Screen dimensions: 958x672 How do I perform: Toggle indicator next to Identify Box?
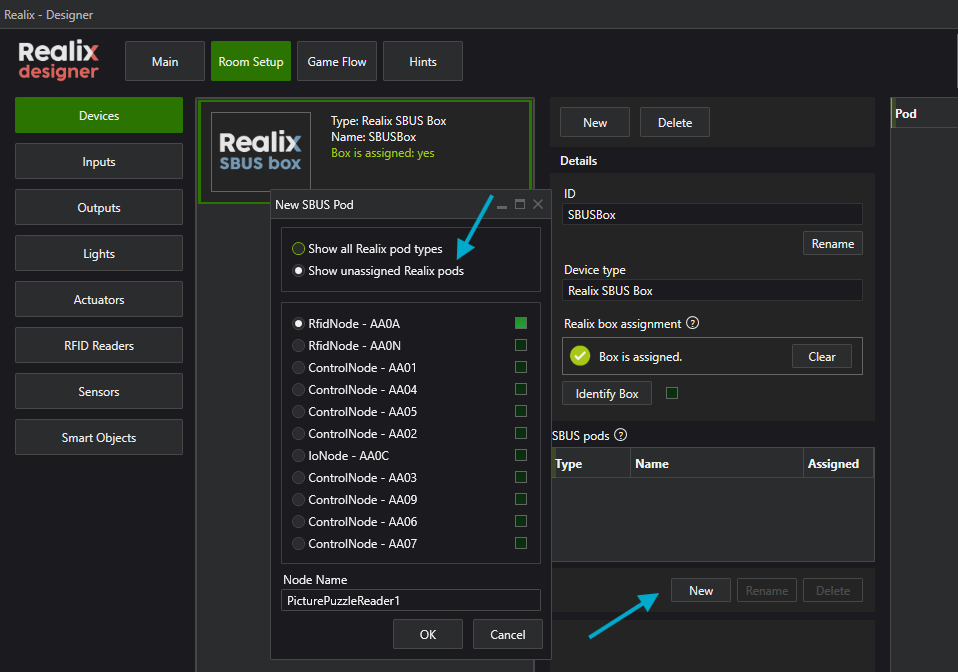point(671,393)
